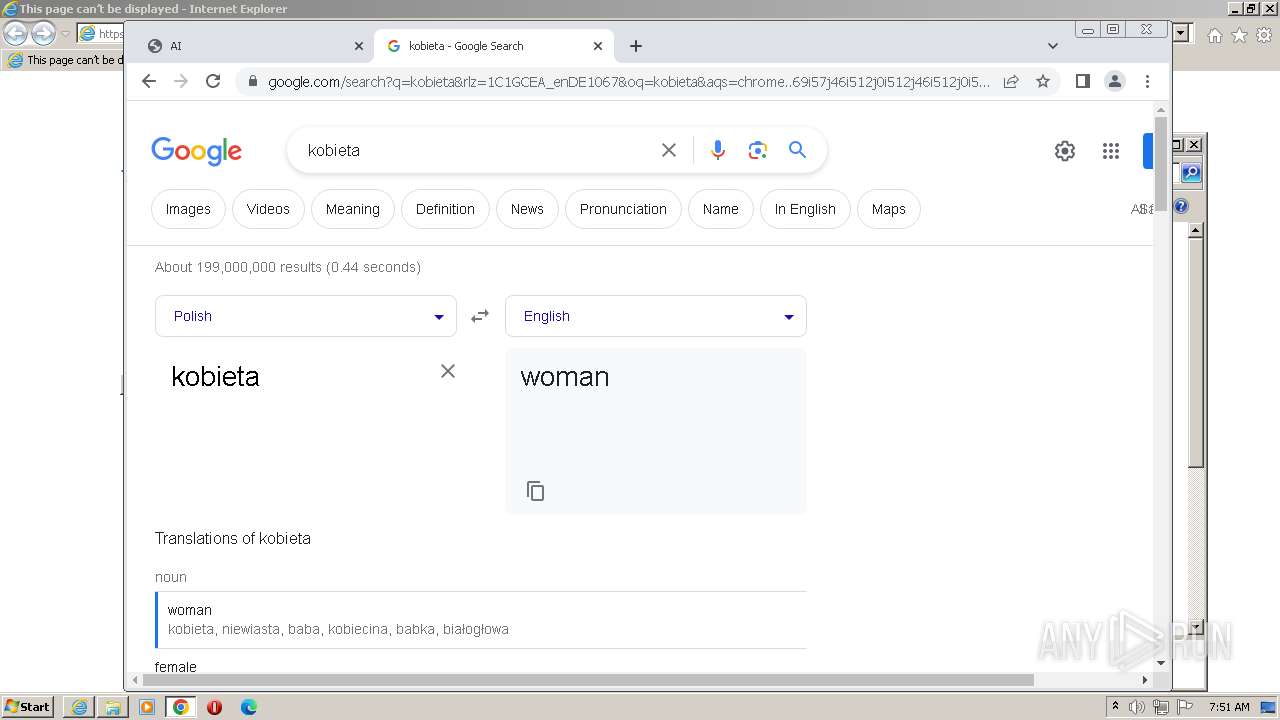
Task: Close kobieta Google Search tab
Action: (x=598, y=46)
